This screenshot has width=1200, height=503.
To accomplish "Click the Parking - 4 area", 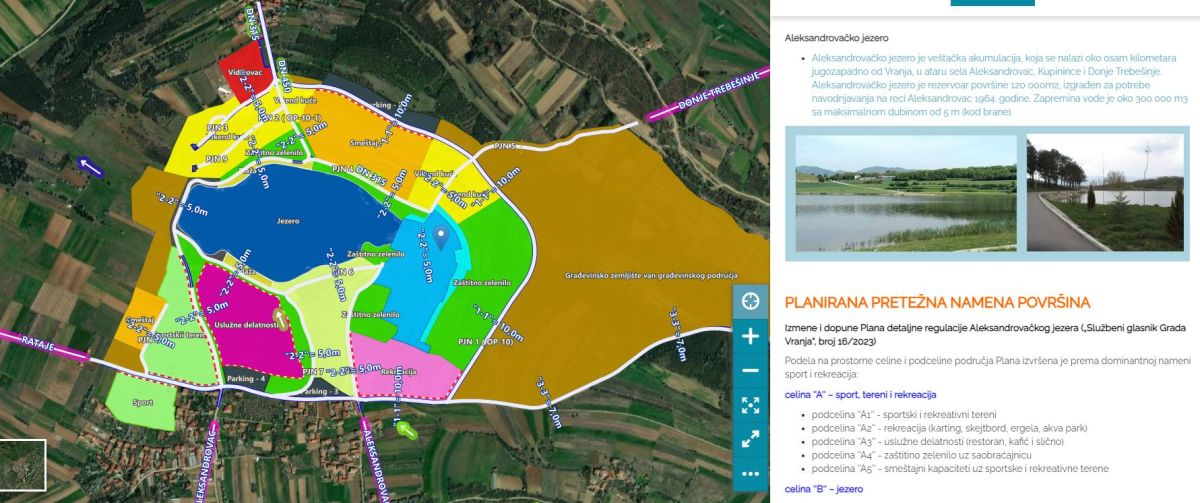I will coord(245,380).
